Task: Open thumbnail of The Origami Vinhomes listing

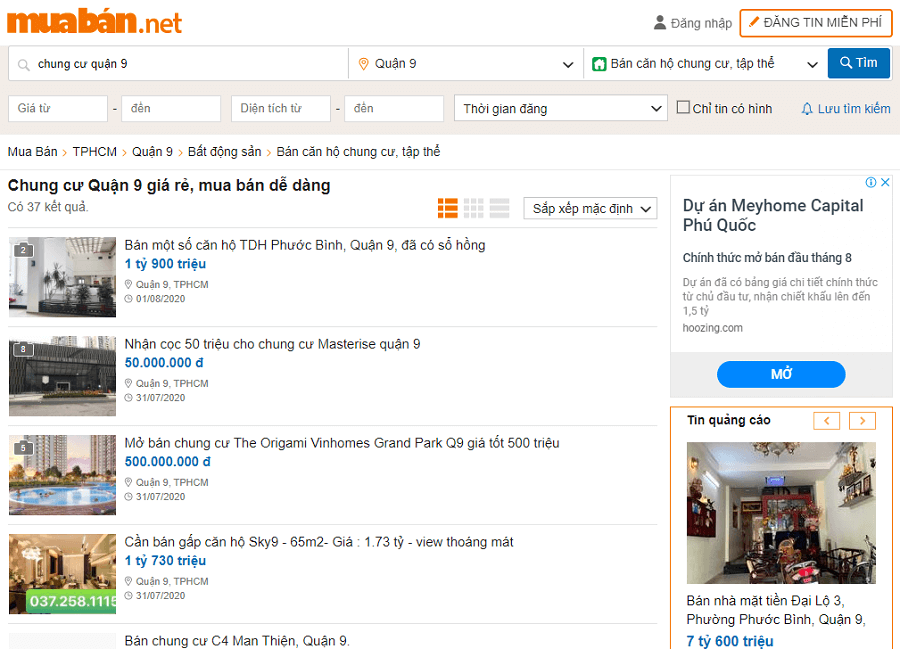Action: click(x=63, y=475)
